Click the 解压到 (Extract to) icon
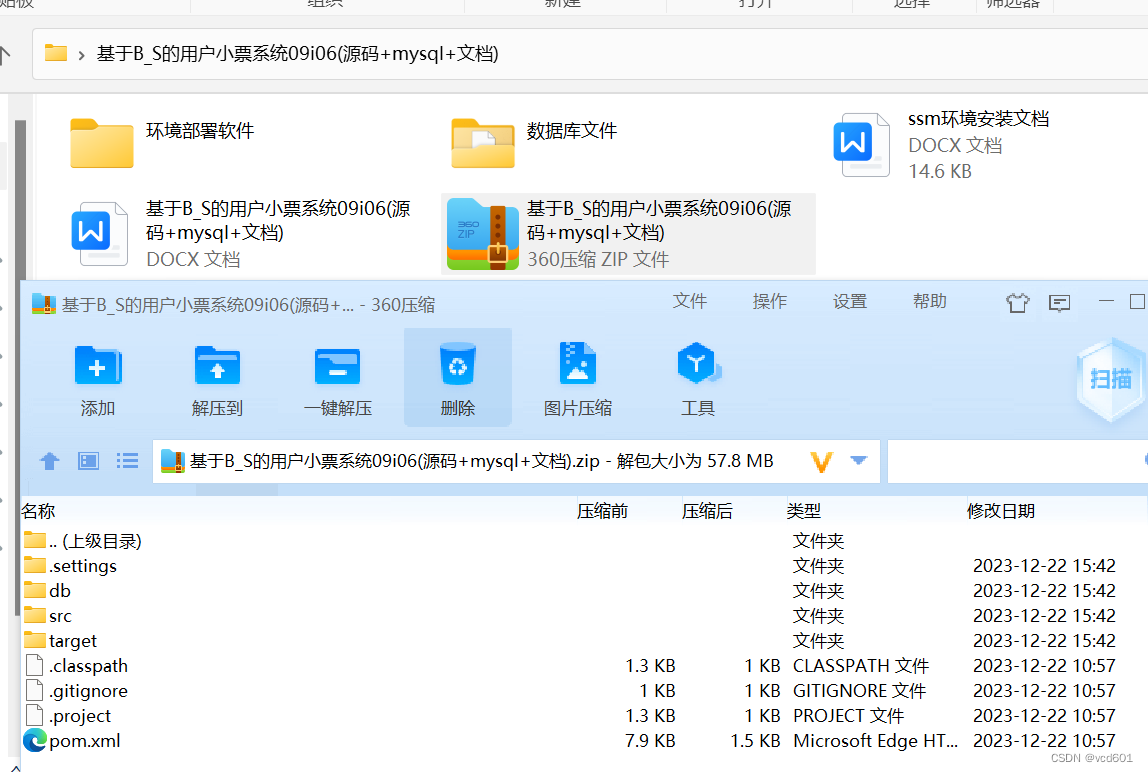Screen dimensions: 1148x772 (x=217, y=378)
